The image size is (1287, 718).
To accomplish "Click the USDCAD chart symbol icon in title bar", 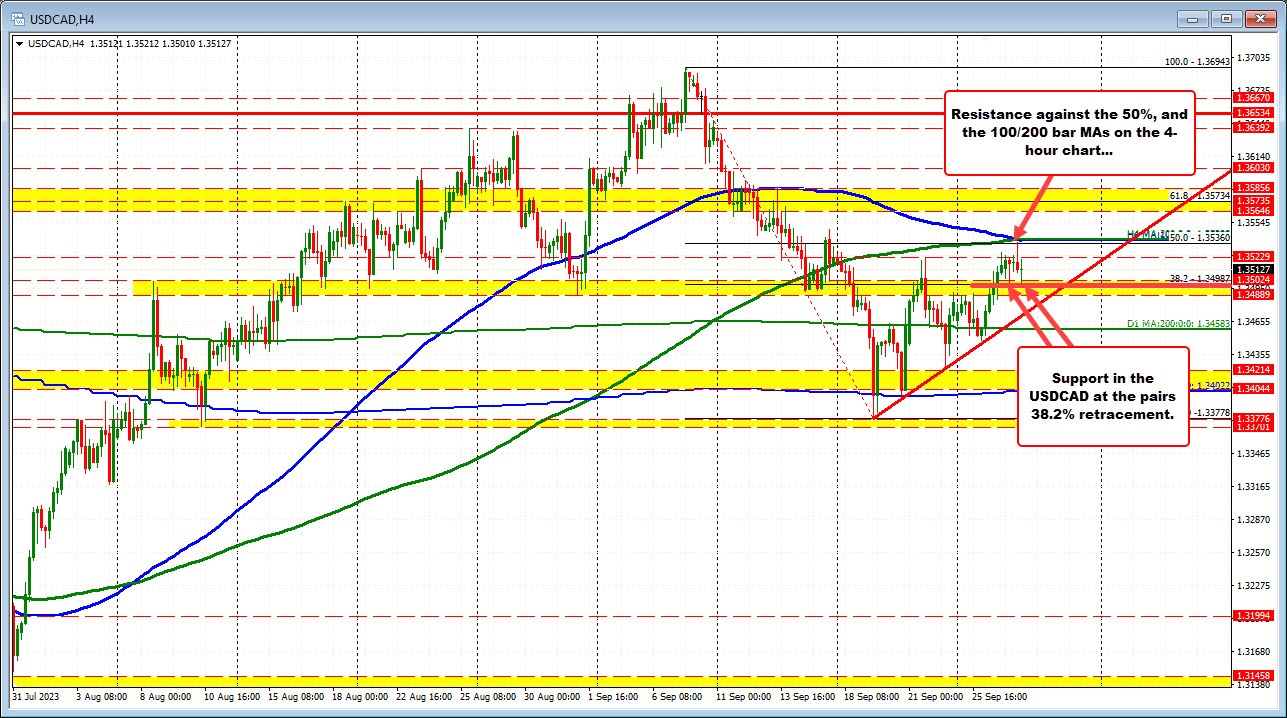I will pyautogui.click(x=18, y=18).
